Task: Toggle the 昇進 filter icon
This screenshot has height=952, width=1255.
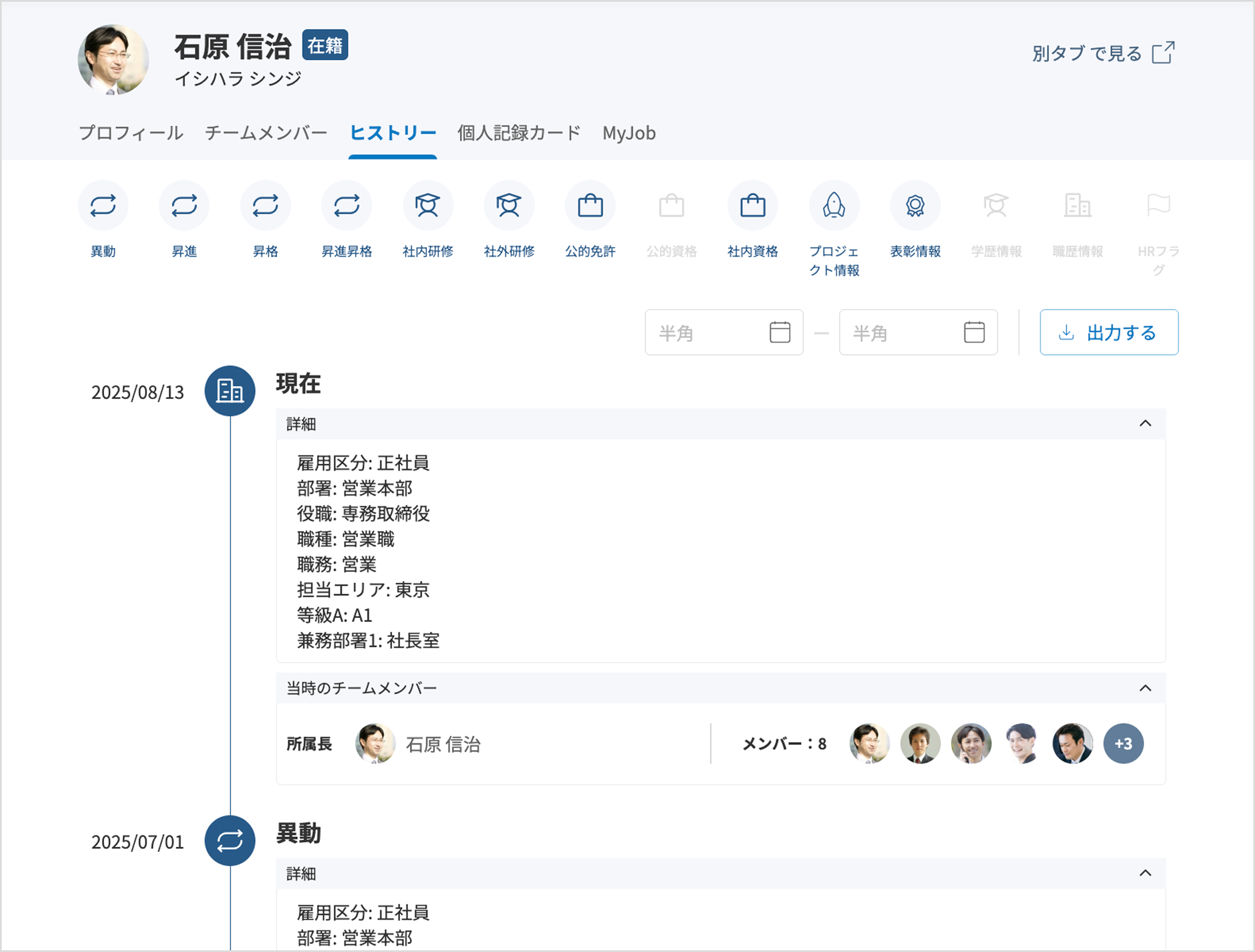Action: point(184,205)
